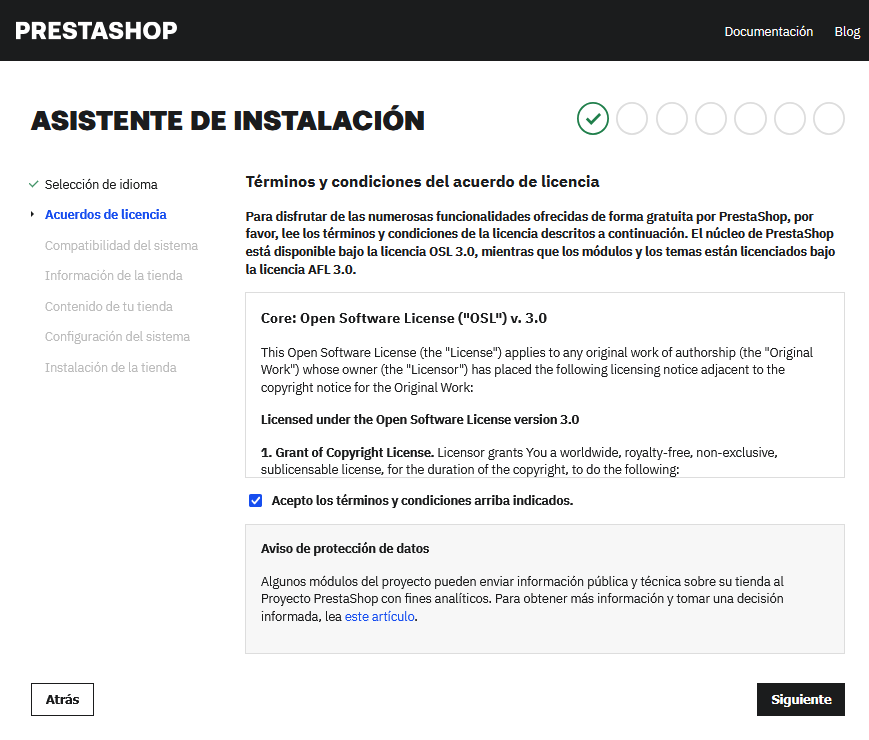Image resolution: width=869 pixels, height=740 pixels.
Task: Uncheck the Acepto los términos checkbox
Action: (x=255, y=501)
